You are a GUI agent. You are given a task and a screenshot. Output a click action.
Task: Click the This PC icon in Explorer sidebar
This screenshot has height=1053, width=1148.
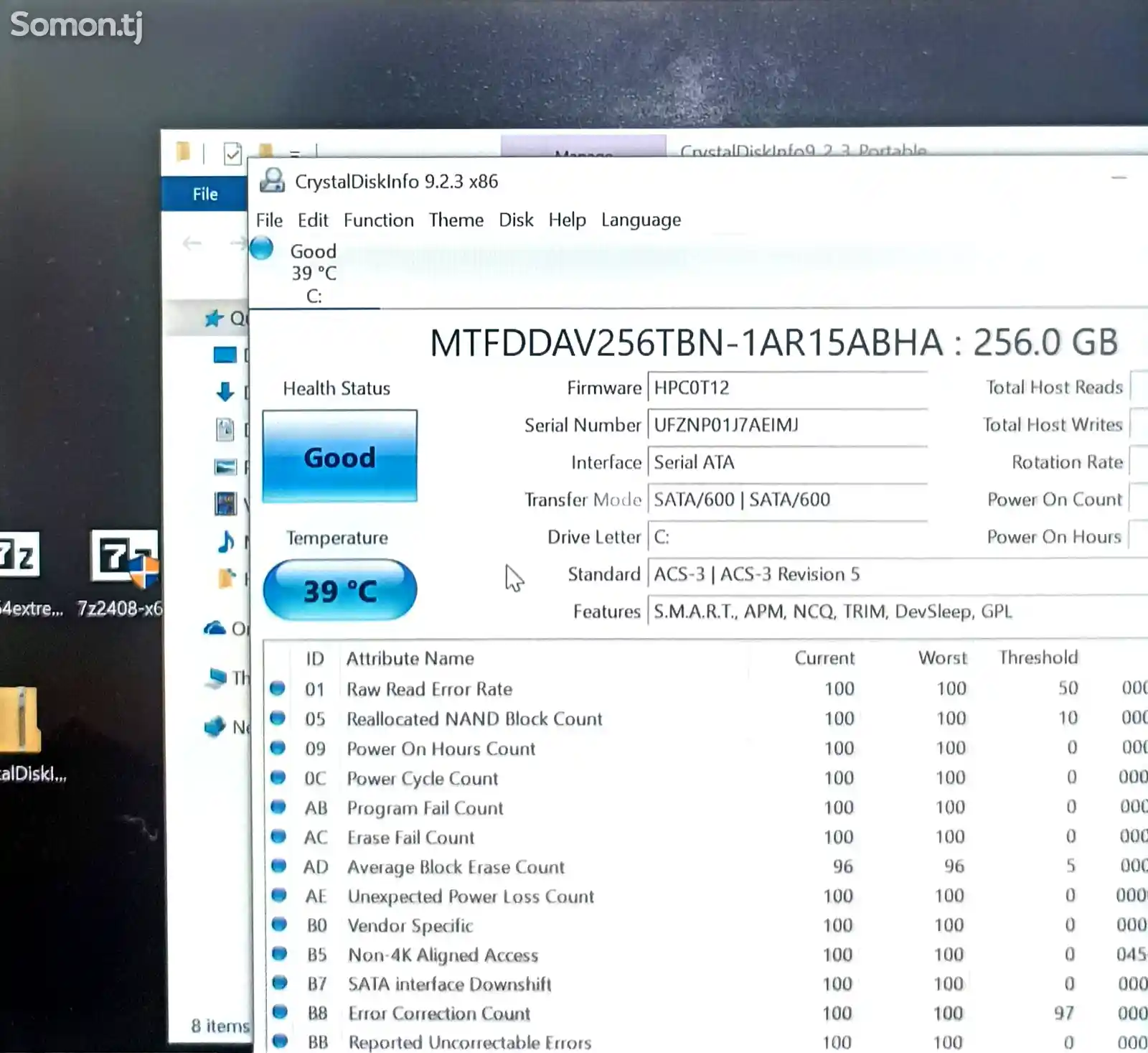pyautogui.click(x=216, y=677)
